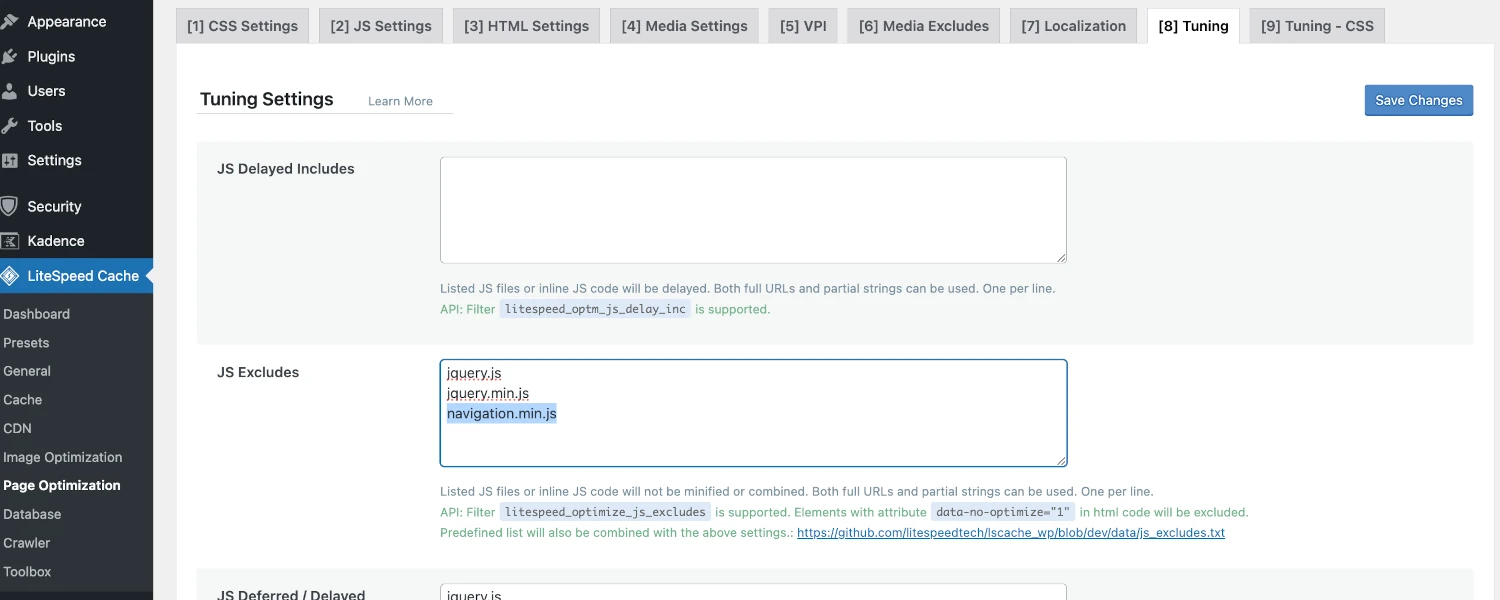Open the Learn More link
This screenshot has width=1500, height=600.
coord(400,101)
